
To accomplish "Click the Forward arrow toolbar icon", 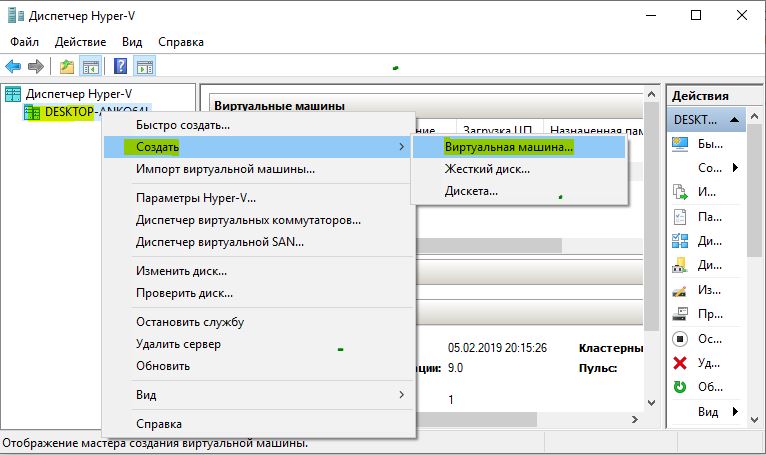I will 36,66.
